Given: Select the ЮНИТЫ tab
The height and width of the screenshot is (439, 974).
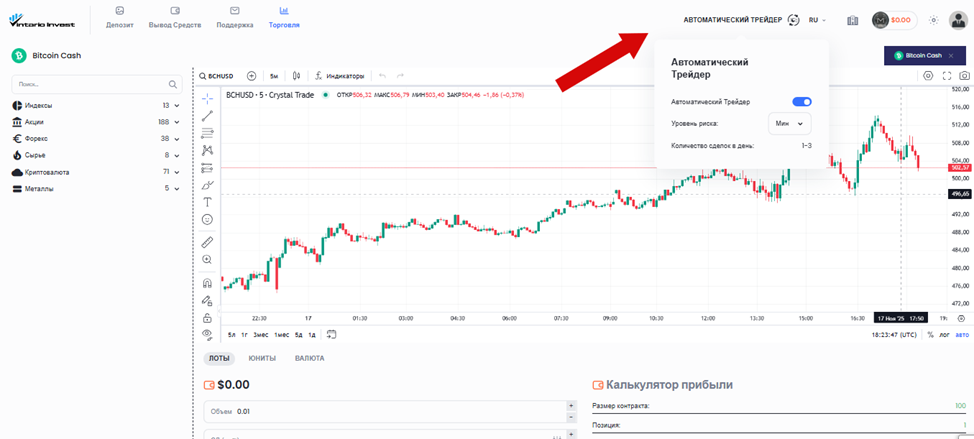Looking at the screenshot, I should pos(262,358).
